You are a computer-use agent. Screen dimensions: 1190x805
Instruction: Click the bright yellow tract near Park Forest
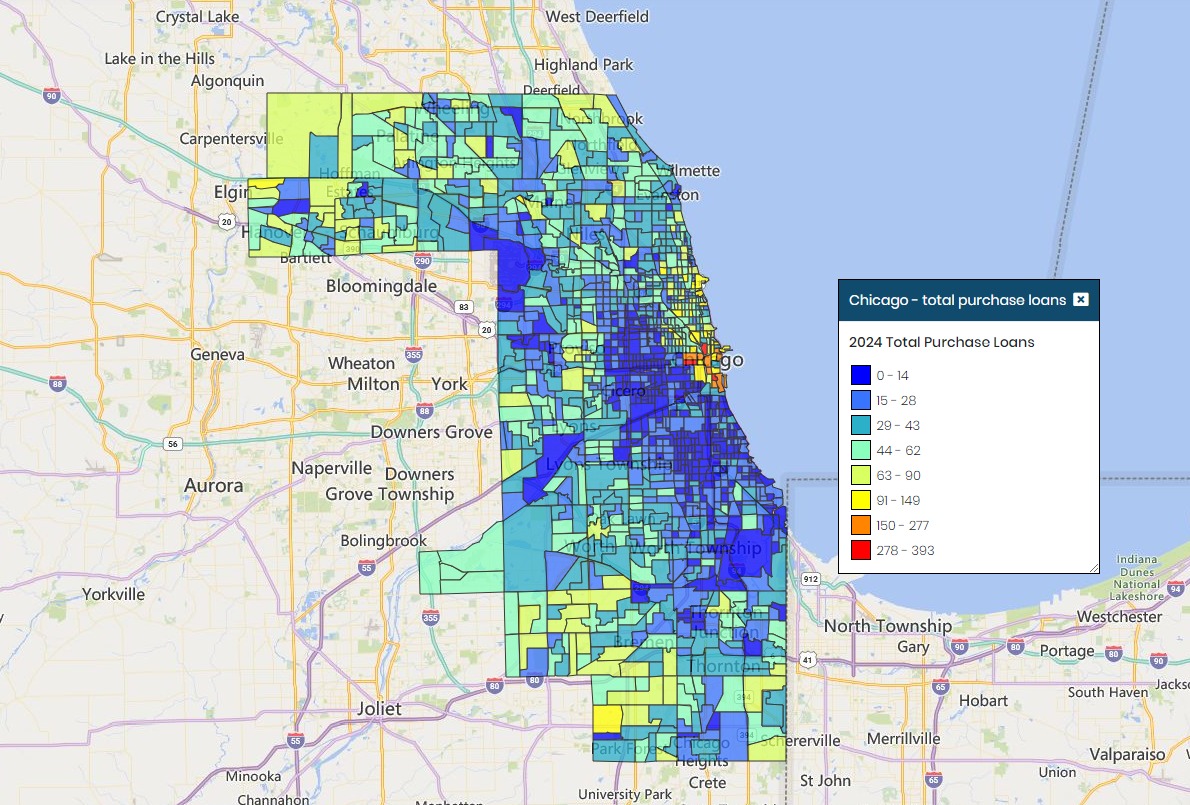click(x=607, y=719)
